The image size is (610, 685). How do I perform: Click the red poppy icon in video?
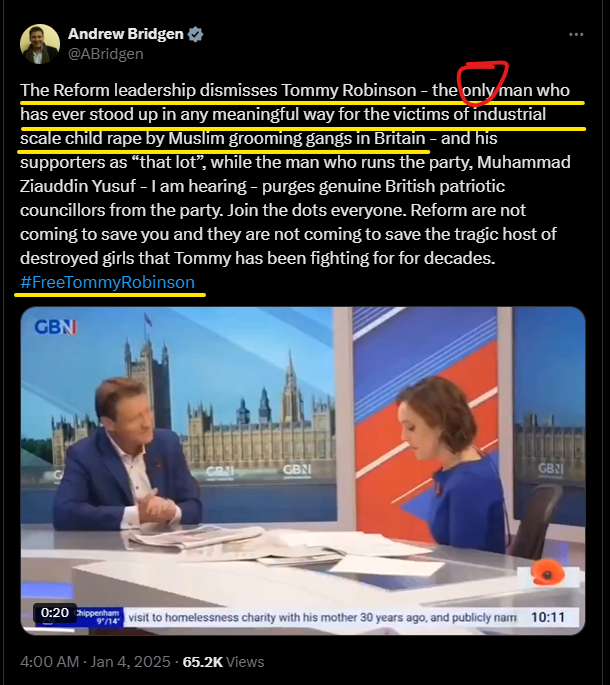[x=548, y=572]
